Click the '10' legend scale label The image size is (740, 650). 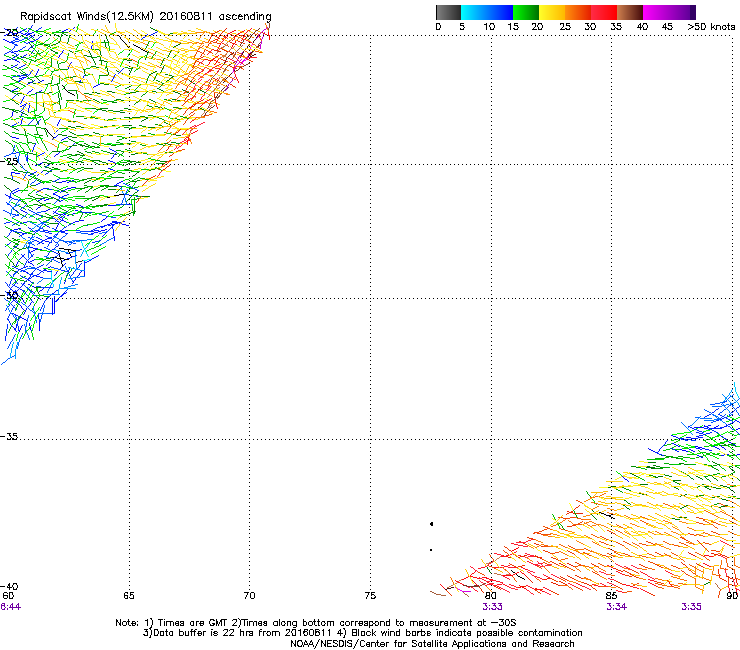tap(489, 27)
